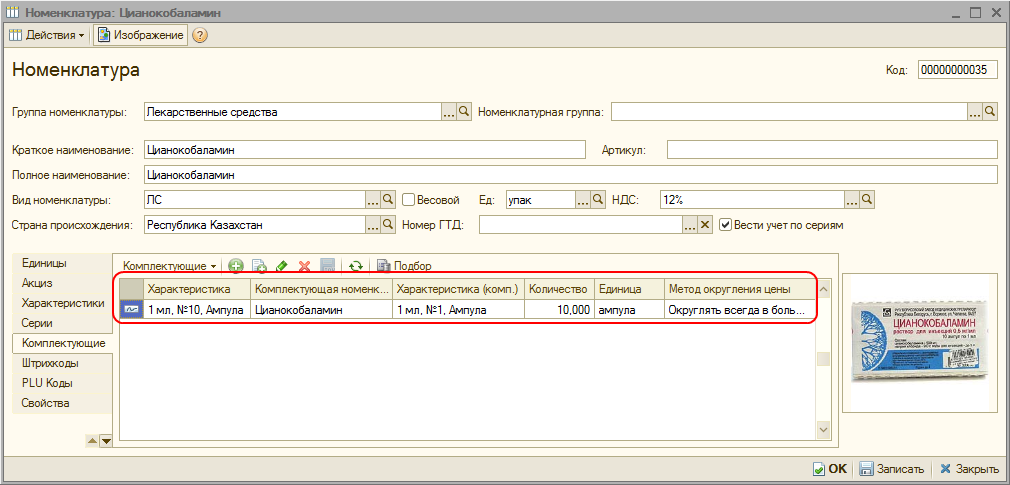Open magnifier lookup for Страна происхождения
This screenshot has width=1010, height=485.
coord(389,225)
